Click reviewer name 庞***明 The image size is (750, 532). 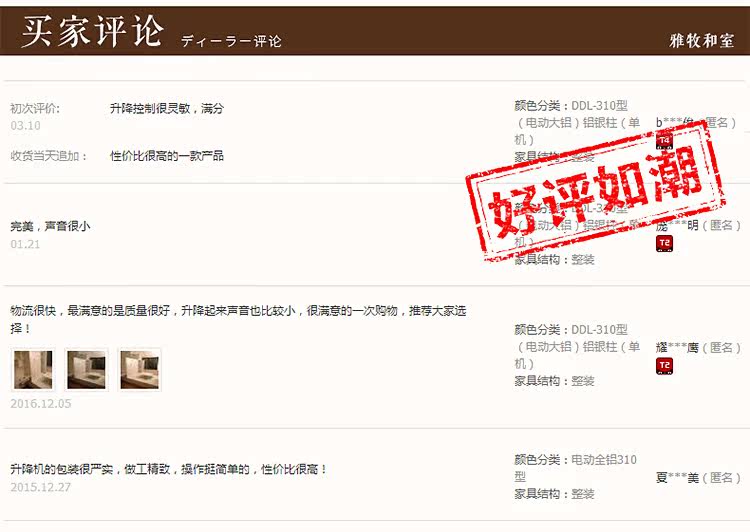coord(677,225)
